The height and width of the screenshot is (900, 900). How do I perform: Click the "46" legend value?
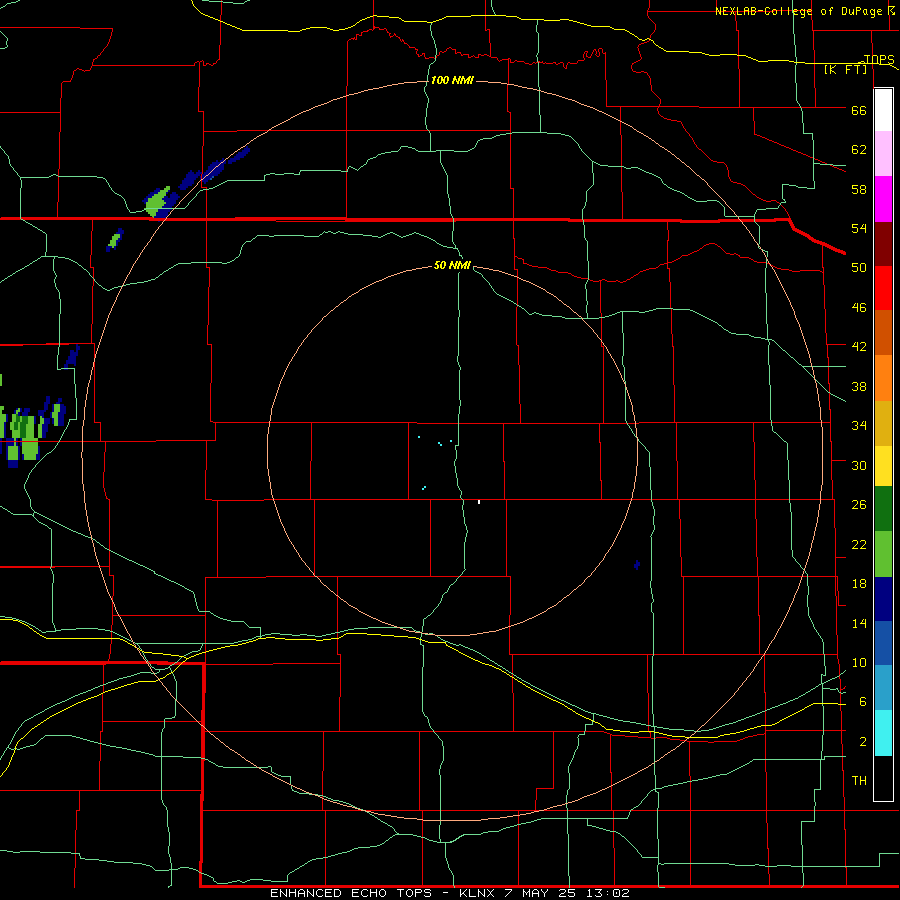point(859,308)
